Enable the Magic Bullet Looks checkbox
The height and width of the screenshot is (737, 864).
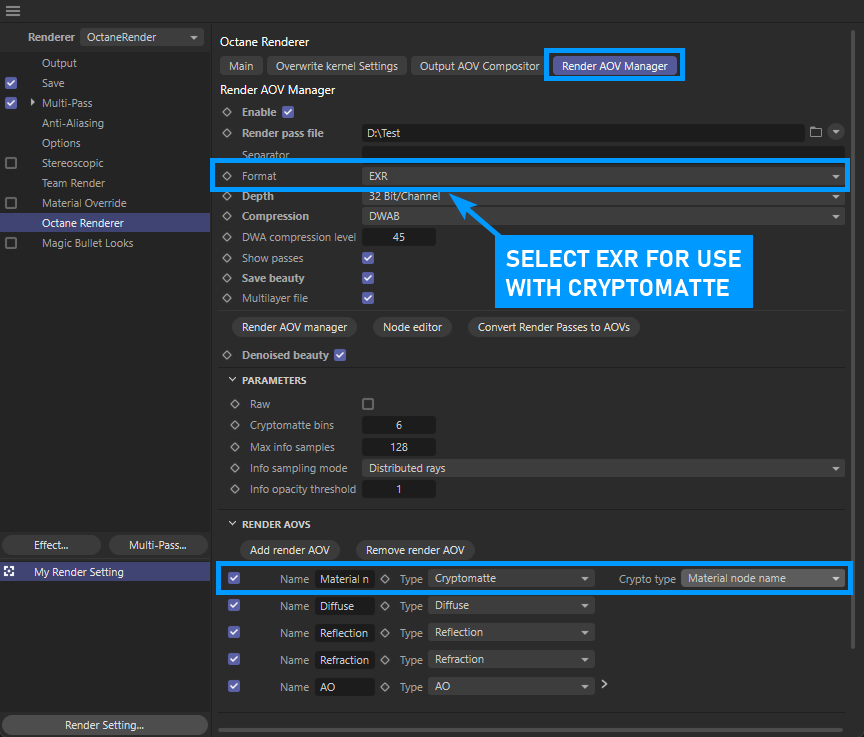click(x=11, y=243)
